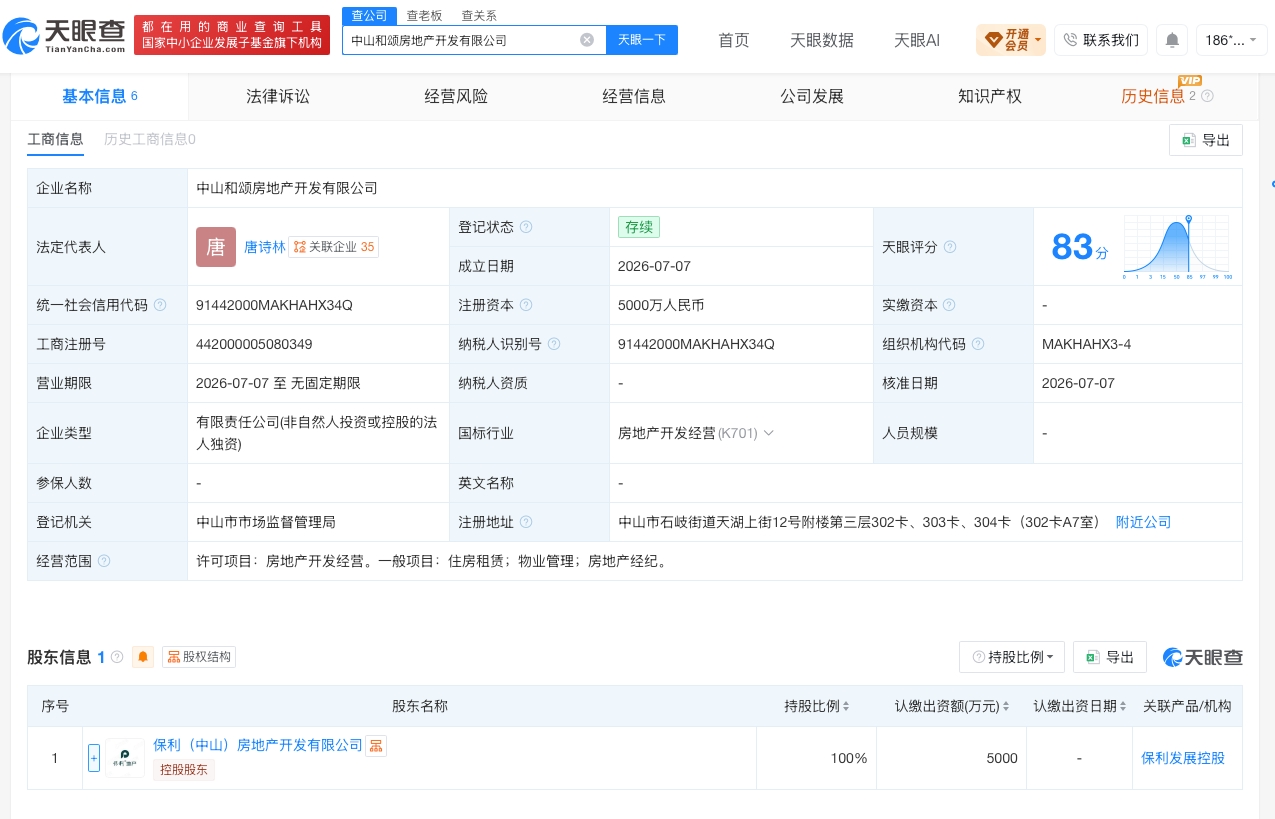Click the help icon next to 登记状态

(x=526, y=228)
